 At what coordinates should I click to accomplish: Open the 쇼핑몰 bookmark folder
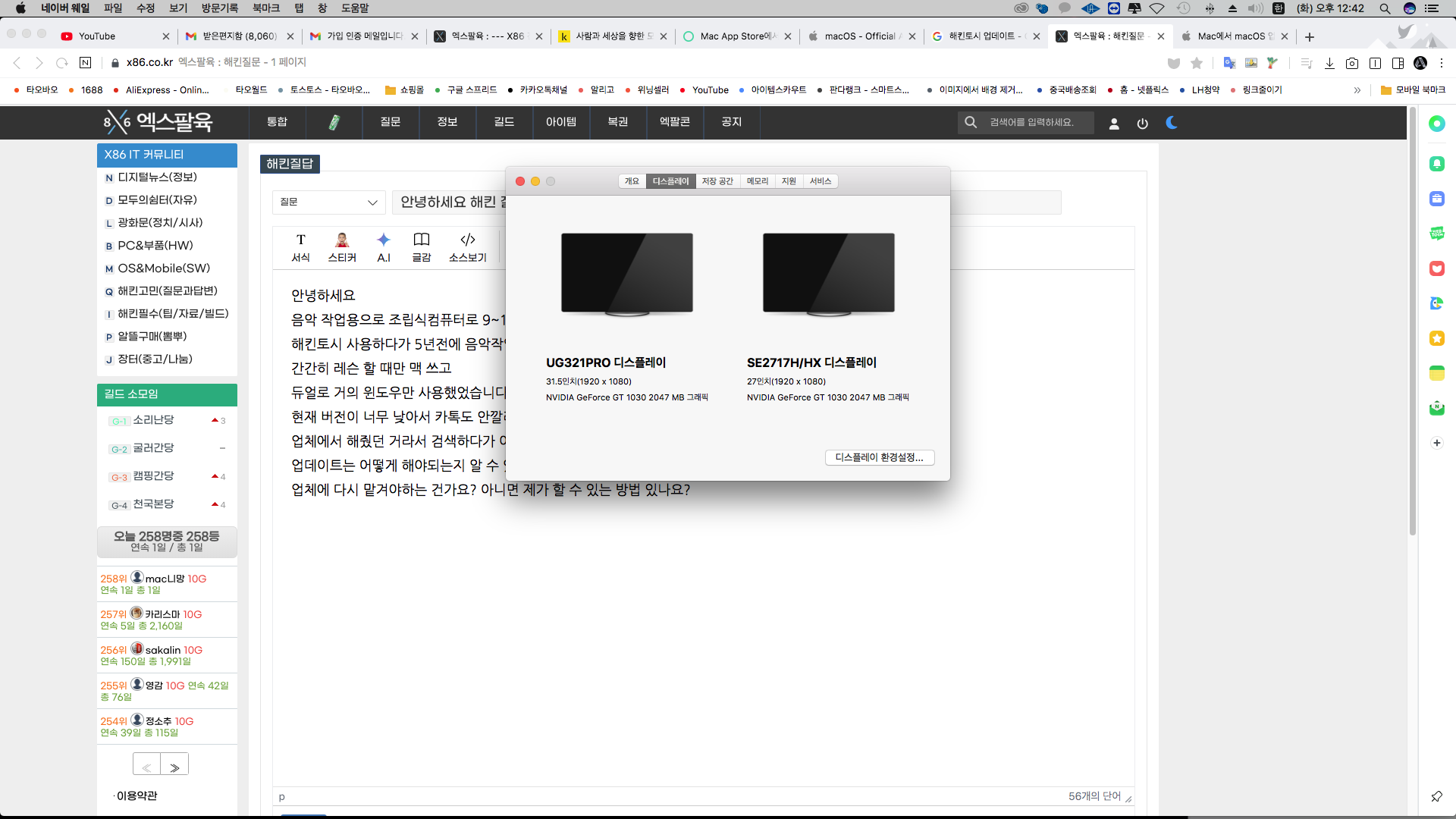[405, 90]
